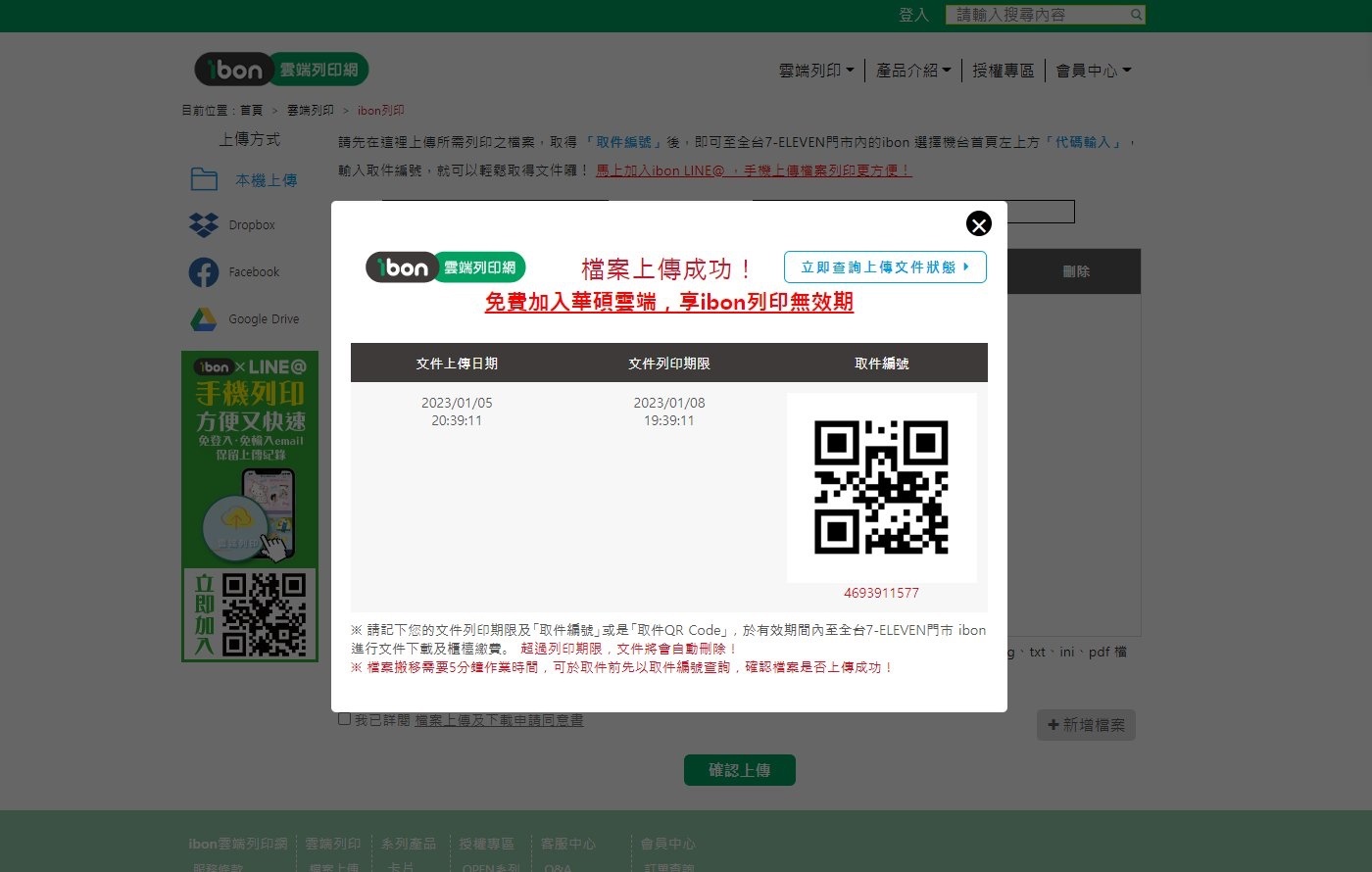This screenshot has height=872, width=1372.
Task: Tick the 我已詳閱 agreement checkbox
Action: coord(344,719)
